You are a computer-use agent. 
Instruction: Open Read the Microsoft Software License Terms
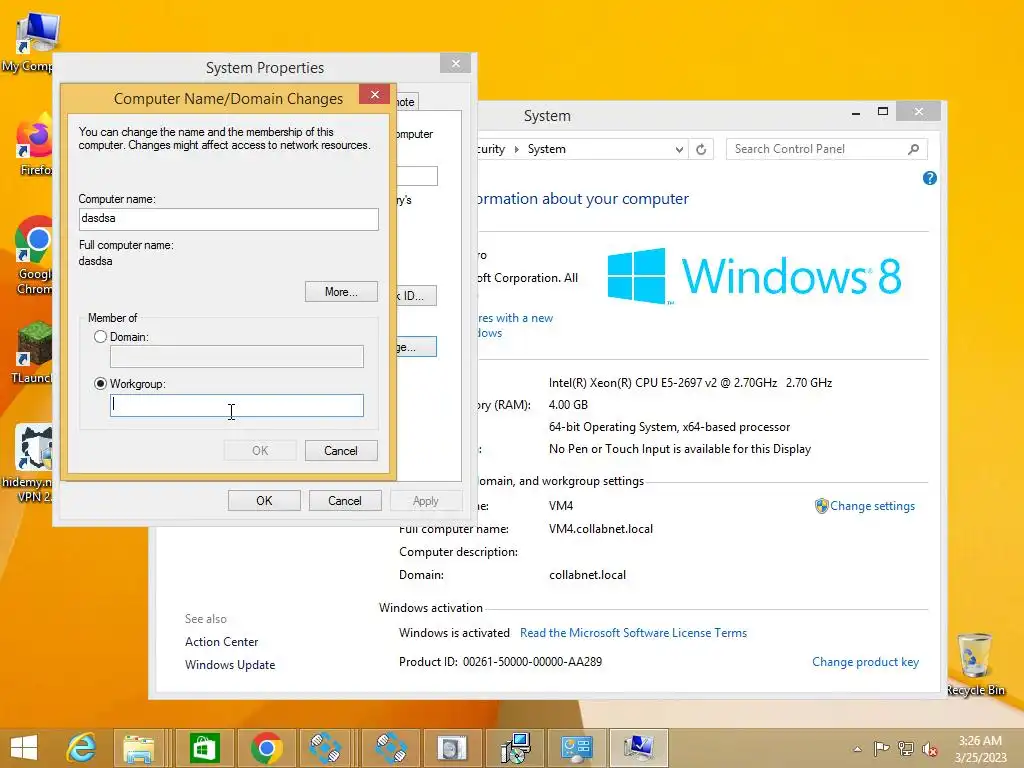633,633
